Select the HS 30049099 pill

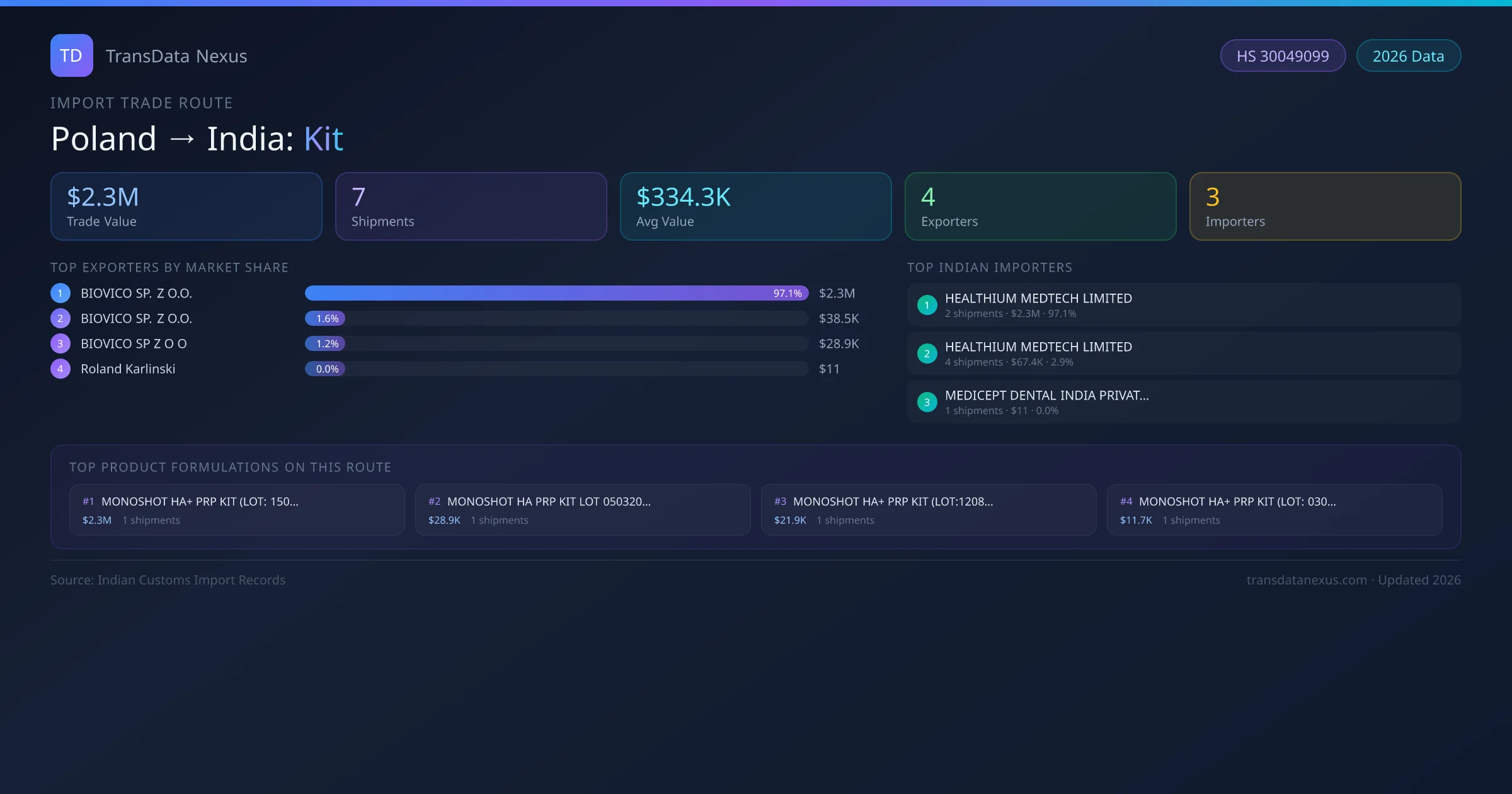click(x=1283, y=56)
